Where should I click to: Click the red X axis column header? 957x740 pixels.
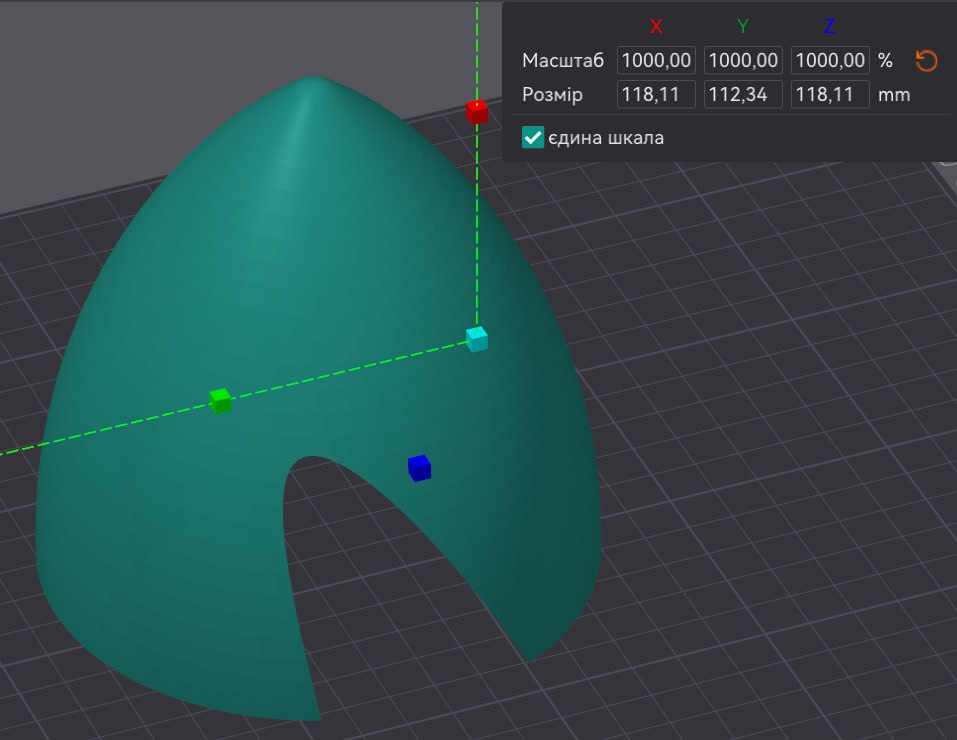pos(656,27)
